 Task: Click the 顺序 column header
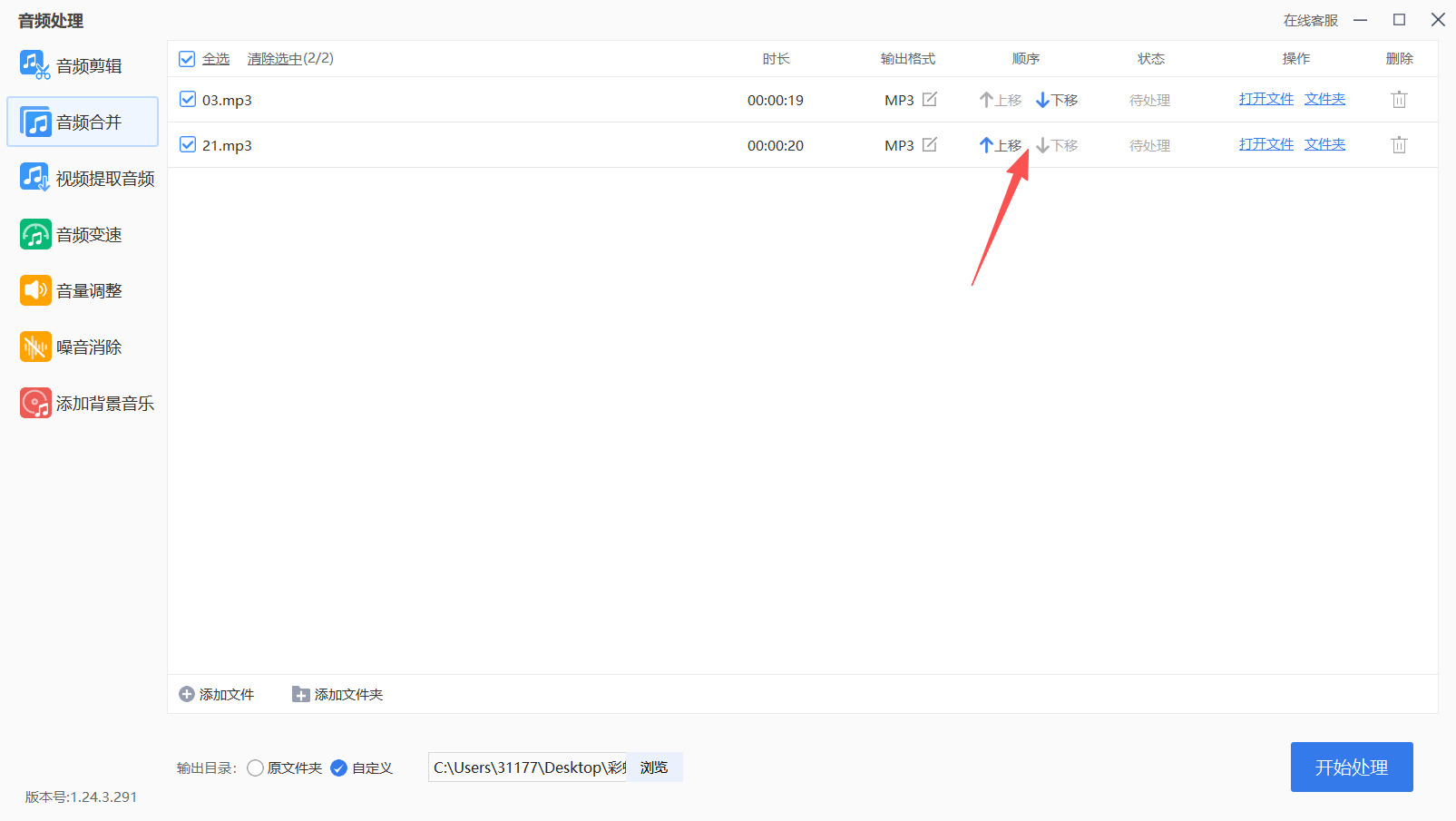tap(1026, 59)
